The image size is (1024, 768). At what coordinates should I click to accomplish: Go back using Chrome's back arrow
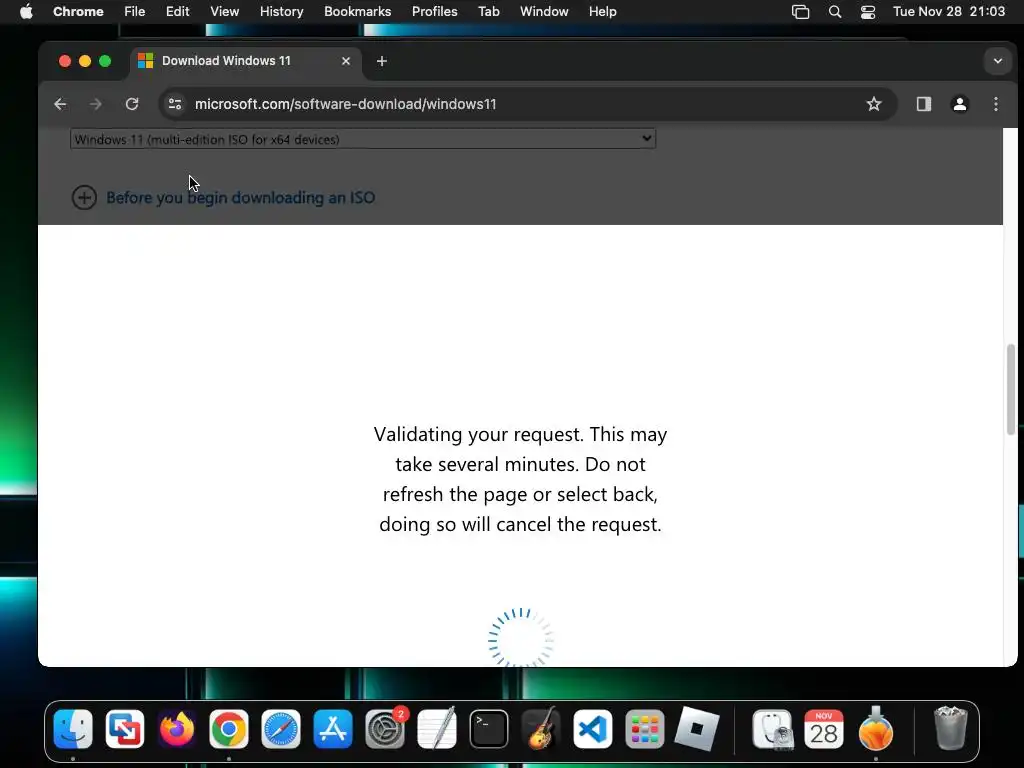(60, 104)
